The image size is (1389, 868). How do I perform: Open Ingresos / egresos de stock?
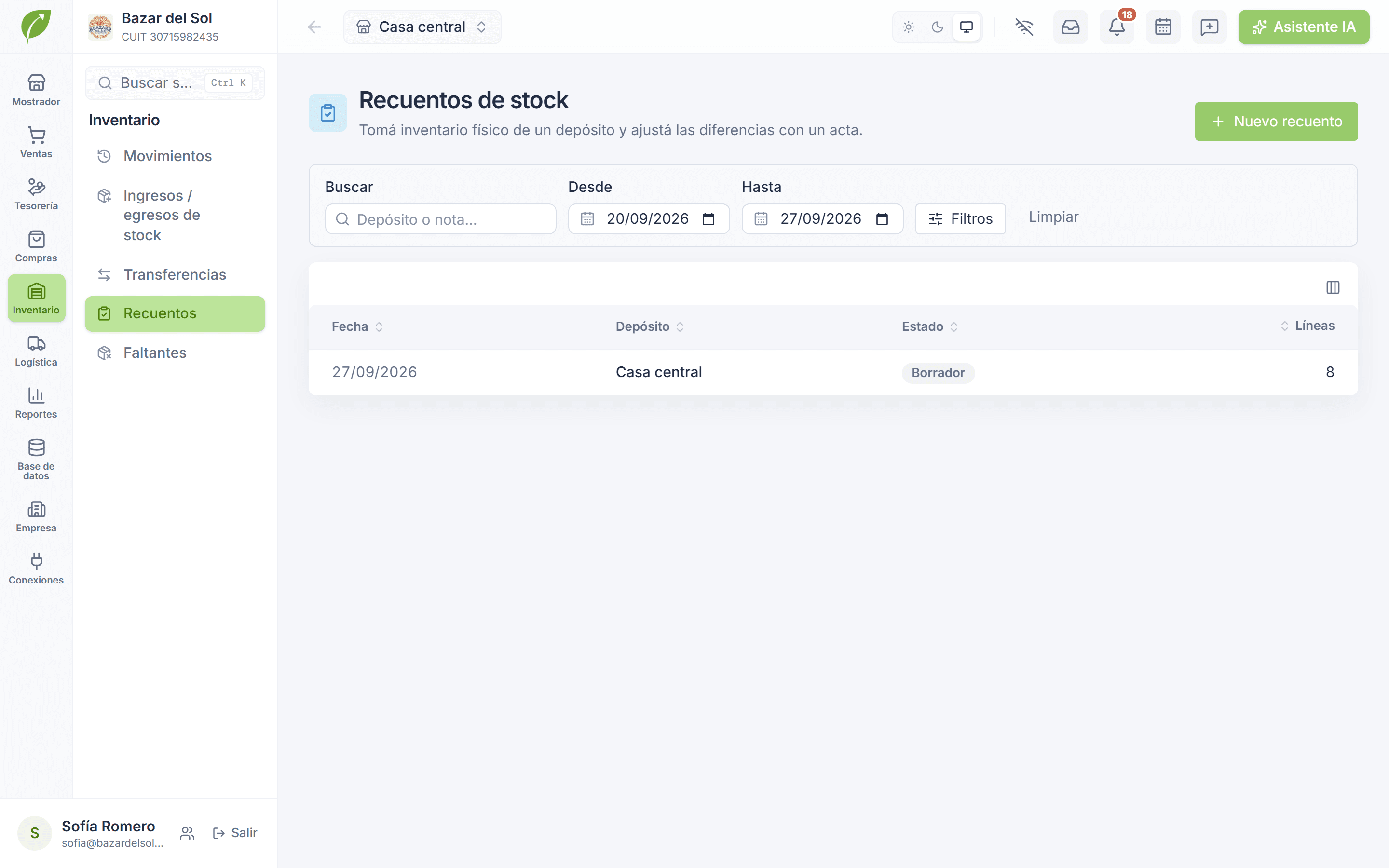point(175,215)
